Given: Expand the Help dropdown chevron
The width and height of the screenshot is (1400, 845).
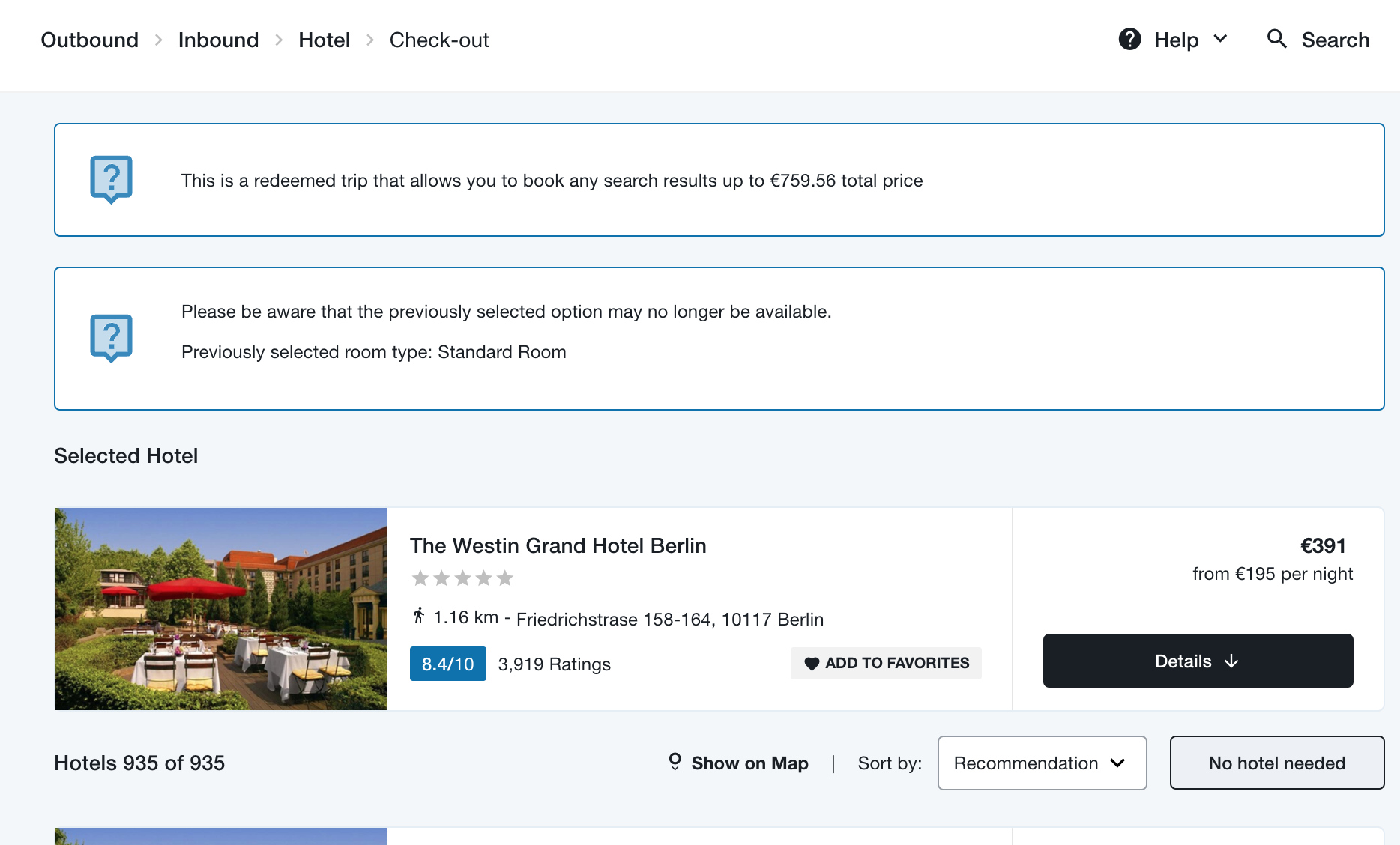Looking at the screenshot, I should pyautogui.click(x=1220, y=39).
